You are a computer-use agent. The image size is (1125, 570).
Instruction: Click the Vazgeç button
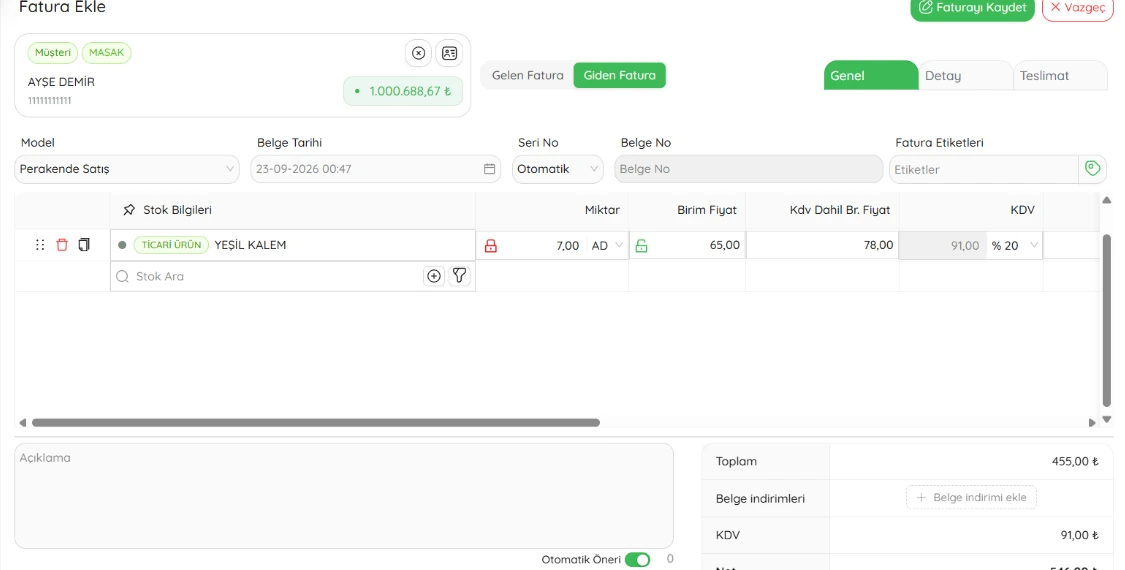click(x=1078, y=8)
